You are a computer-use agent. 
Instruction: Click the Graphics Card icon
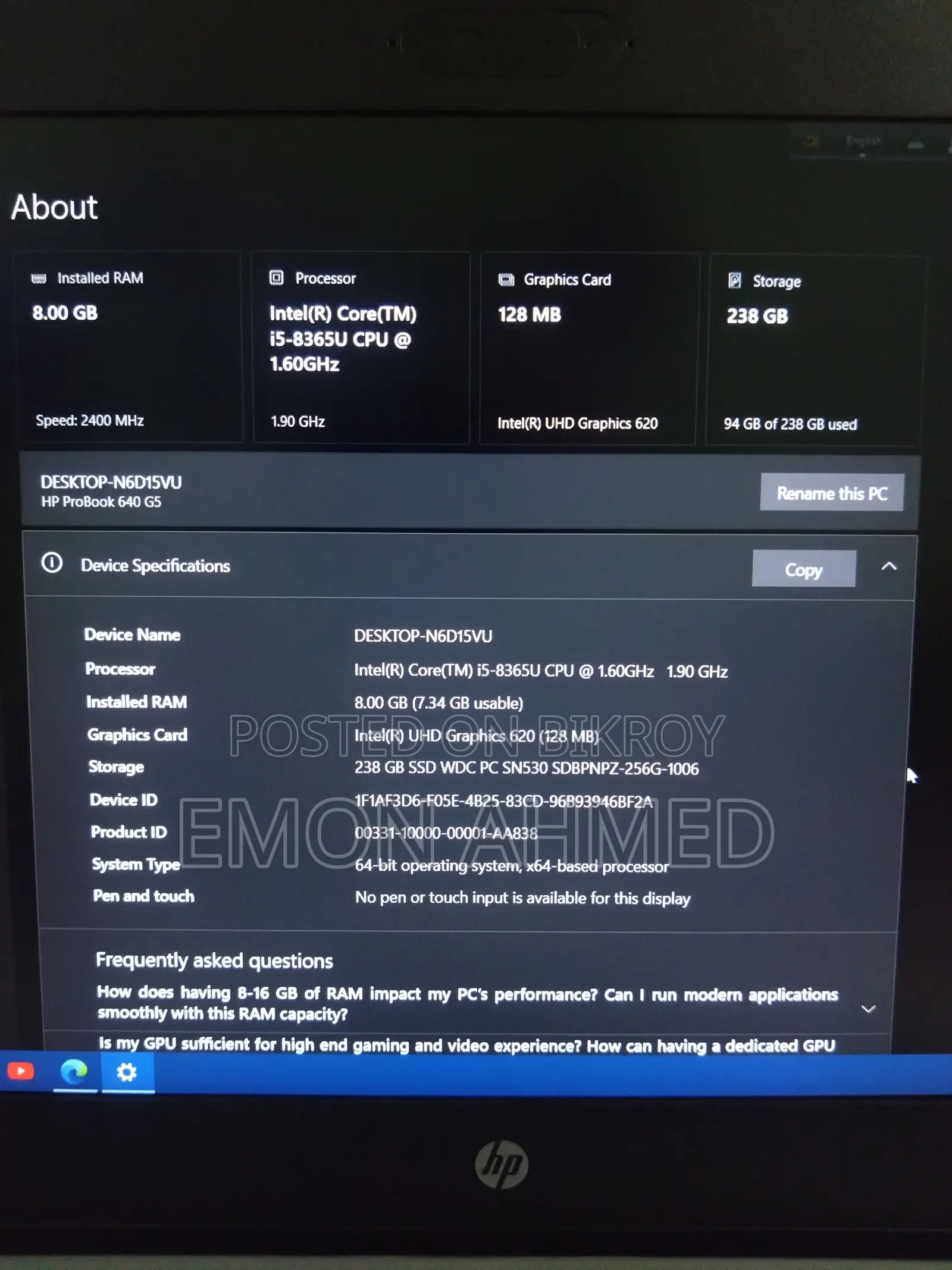(506, 280)
